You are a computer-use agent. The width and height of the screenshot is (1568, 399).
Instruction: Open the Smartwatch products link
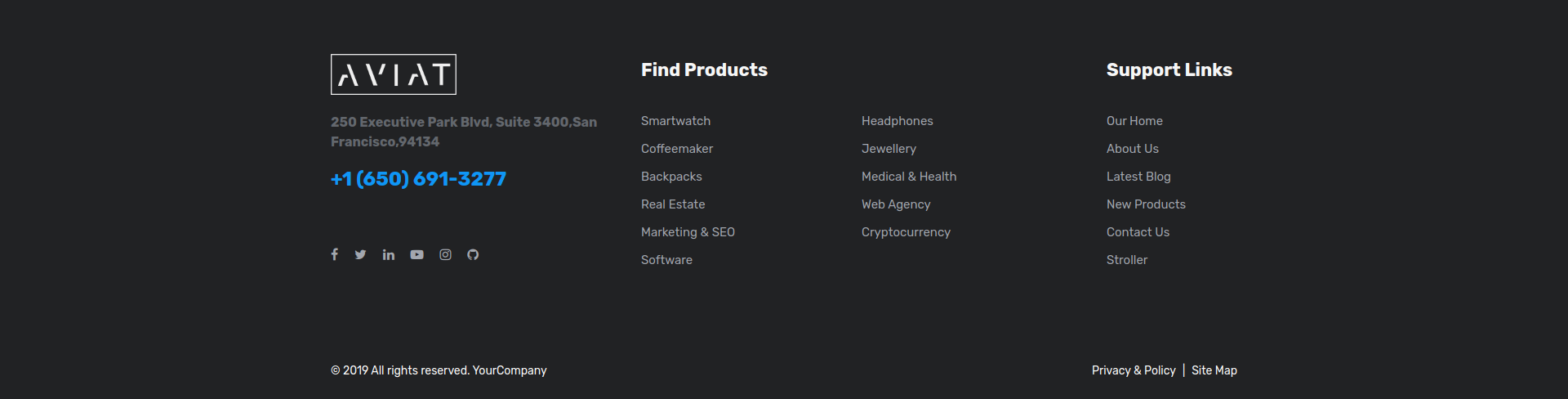pos(675,121)
